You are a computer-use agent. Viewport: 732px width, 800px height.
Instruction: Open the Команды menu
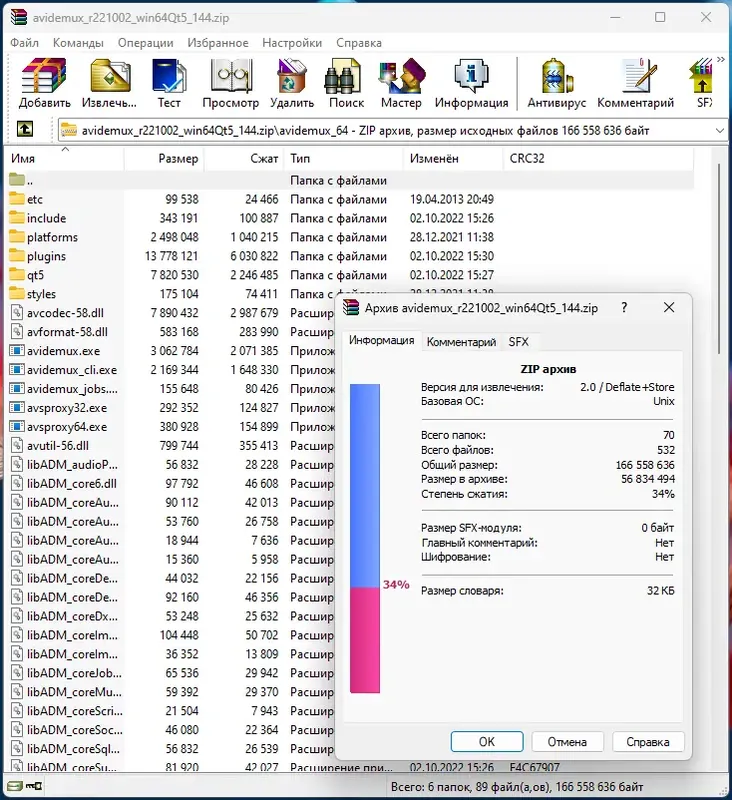point(78,43)
